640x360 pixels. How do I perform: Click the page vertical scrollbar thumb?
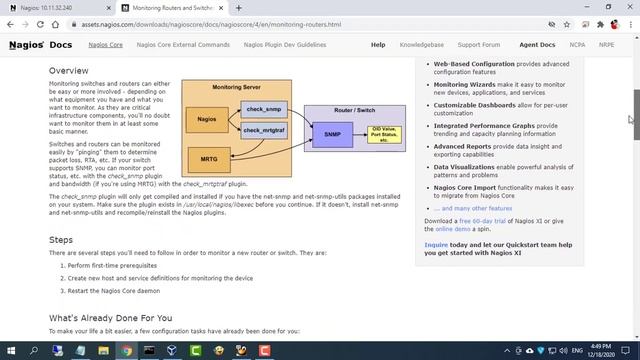coord(636,115)
